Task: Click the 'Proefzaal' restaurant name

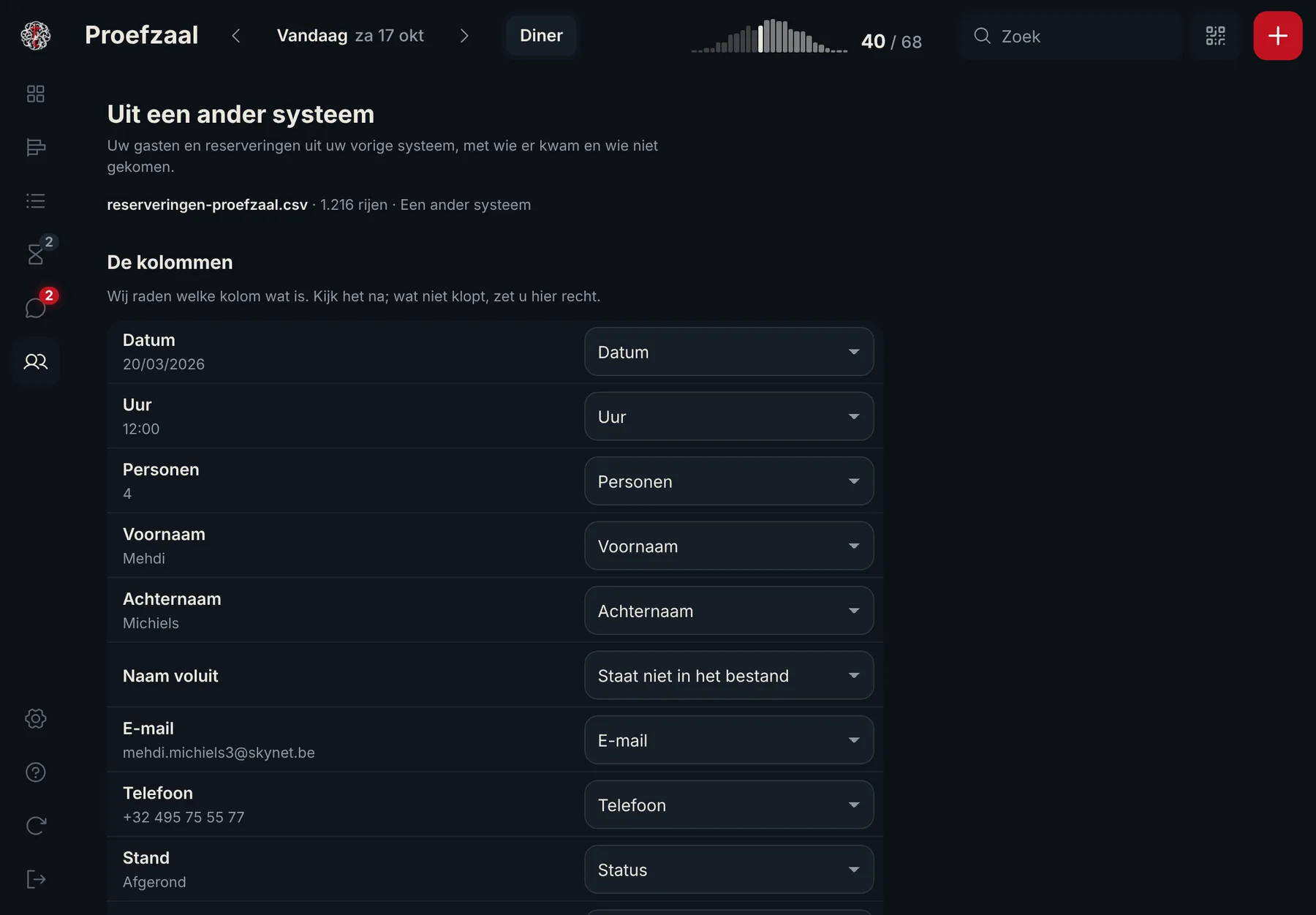Action: [141, 35]
